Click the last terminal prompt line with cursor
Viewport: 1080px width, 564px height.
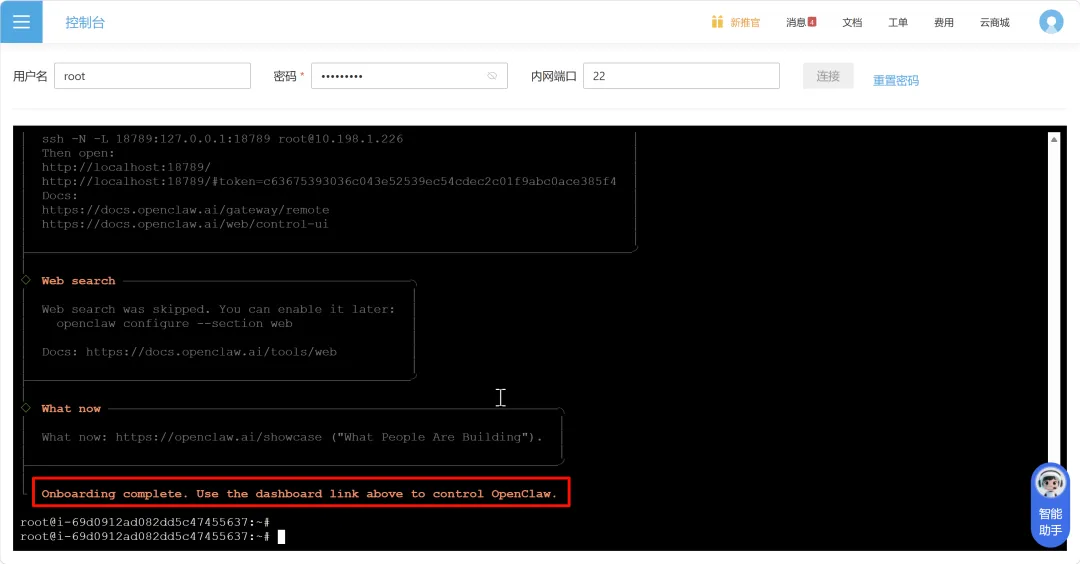[152, 536]
